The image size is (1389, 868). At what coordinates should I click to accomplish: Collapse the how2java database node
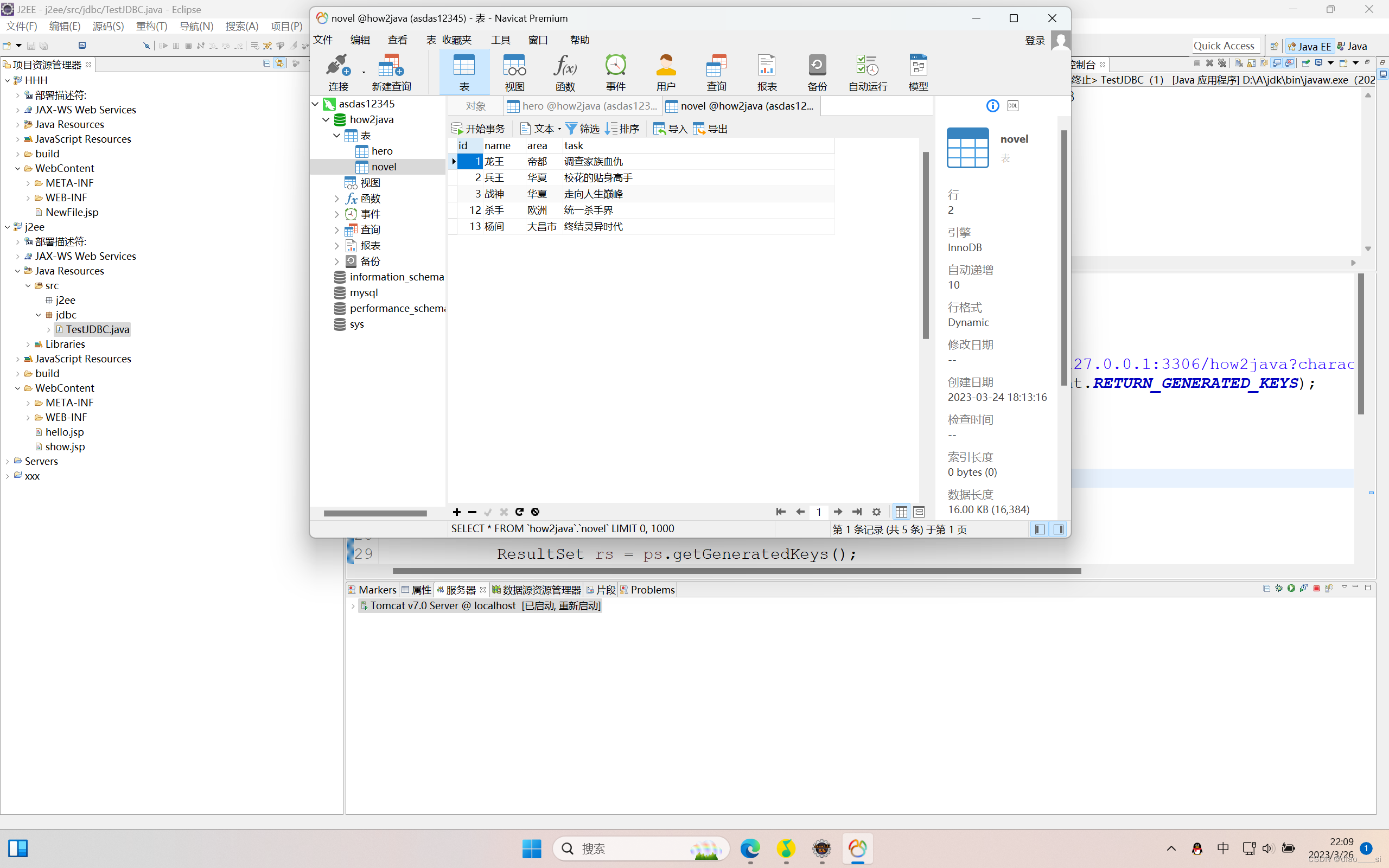[326, 119]
